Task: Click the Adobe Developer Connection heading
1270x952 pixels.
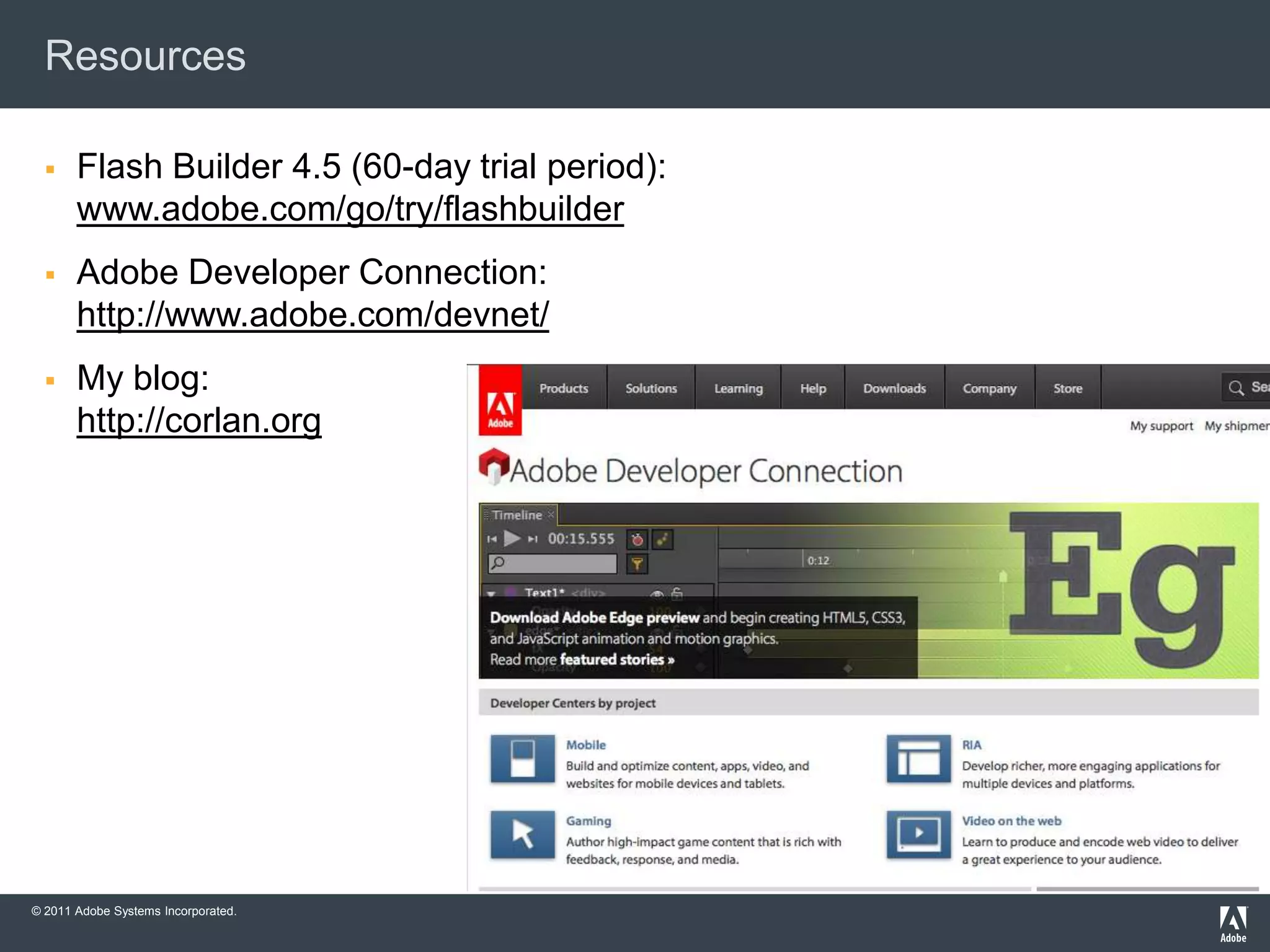Action: pos(706,471)
